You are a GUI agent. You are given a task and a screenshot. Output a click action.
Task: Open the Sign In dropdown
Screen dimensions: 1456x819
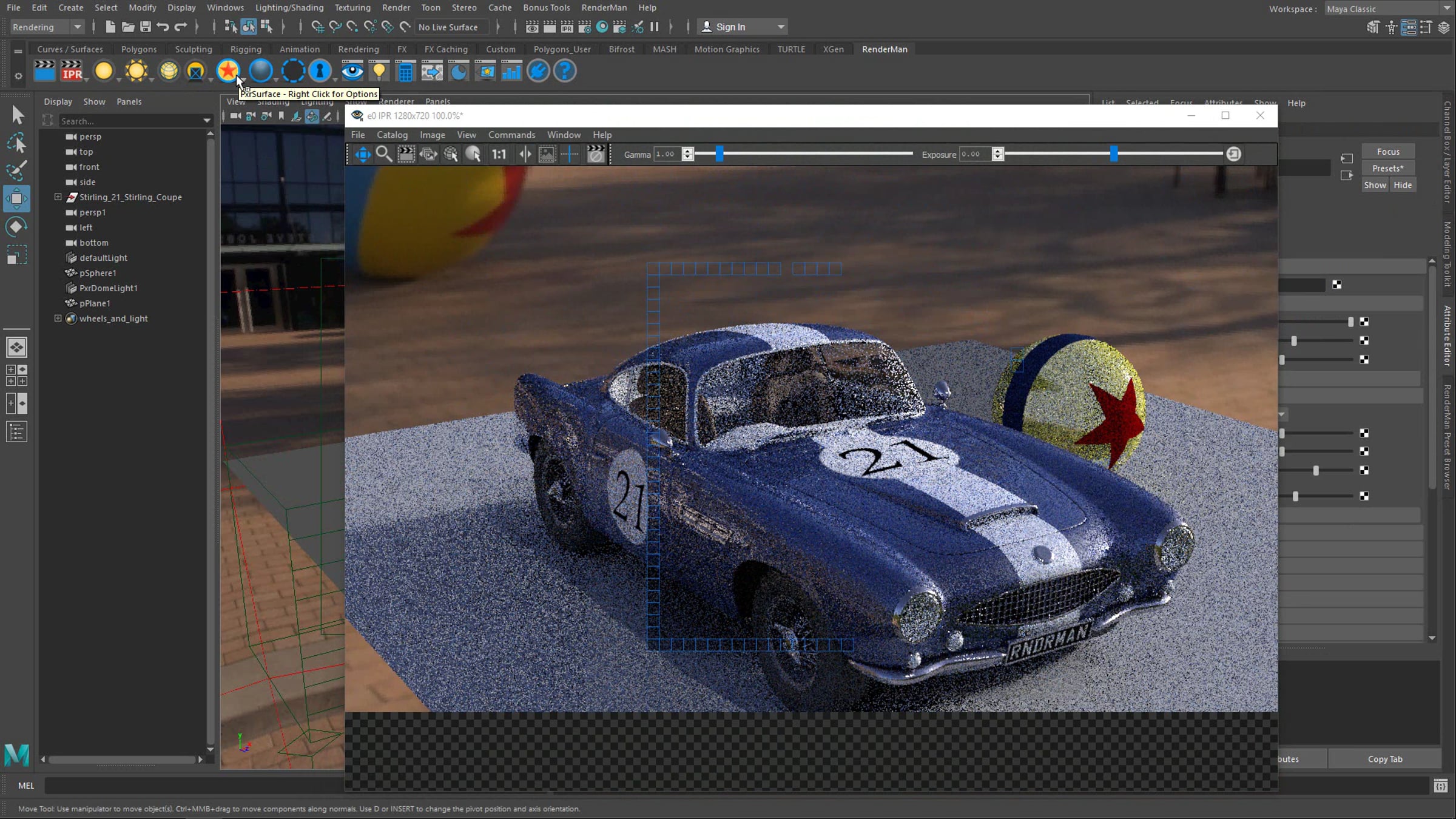[x=743, y=27]
